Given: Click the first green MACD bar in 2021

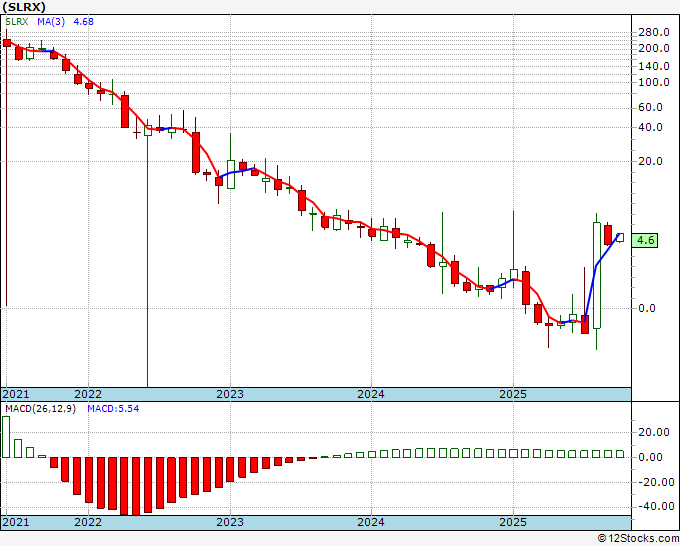Looking at the screenshot, I should point(6,437).
